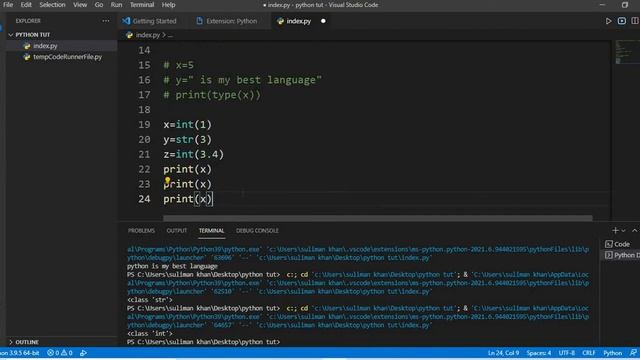Image resolution: width=640 pixels, height=360 pixels.
Task: Click the lightbulb quick fix on line 23
Action: [x=167, y=180]
